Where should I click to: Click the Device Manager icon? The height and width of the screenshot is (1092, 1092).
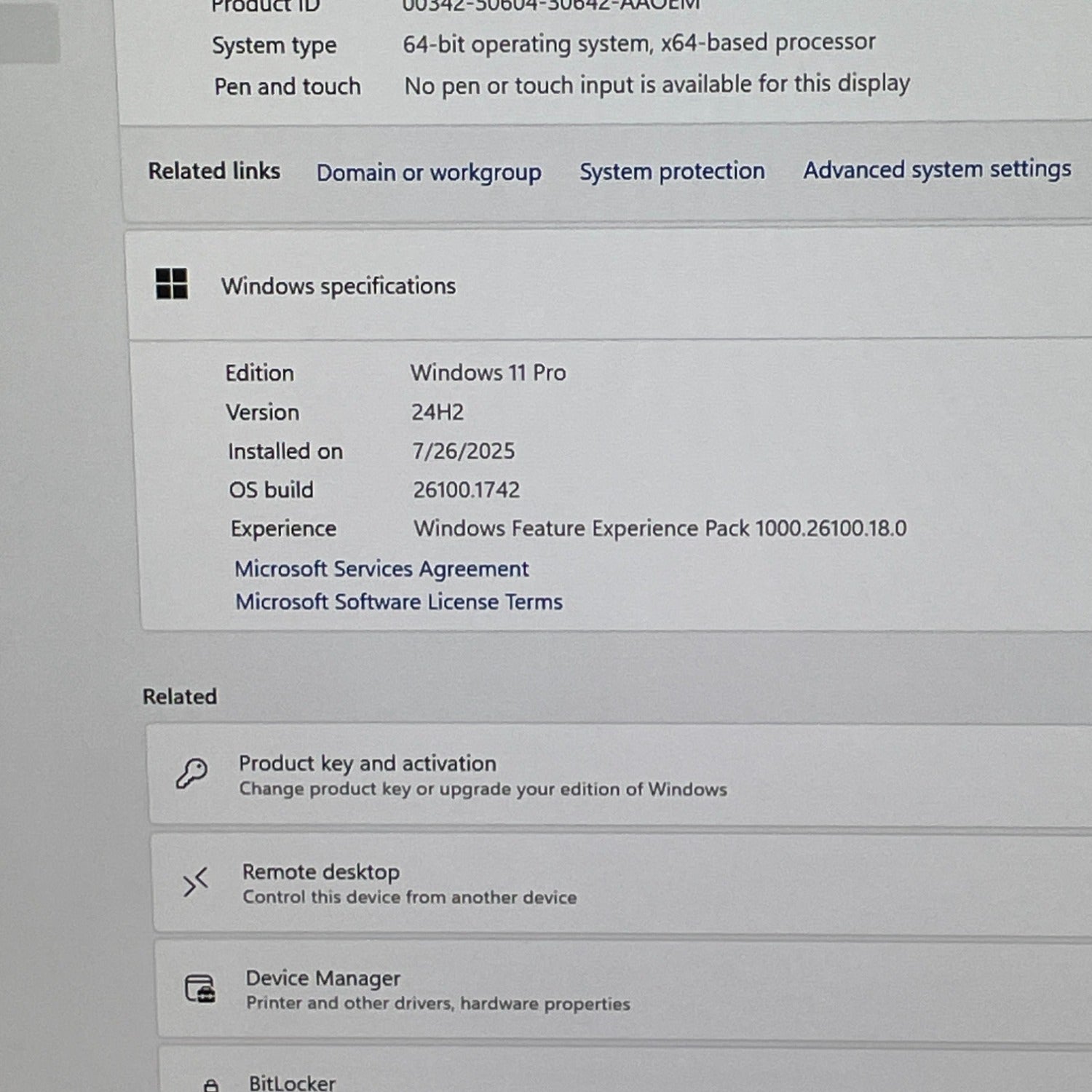[x=199, y=989]
